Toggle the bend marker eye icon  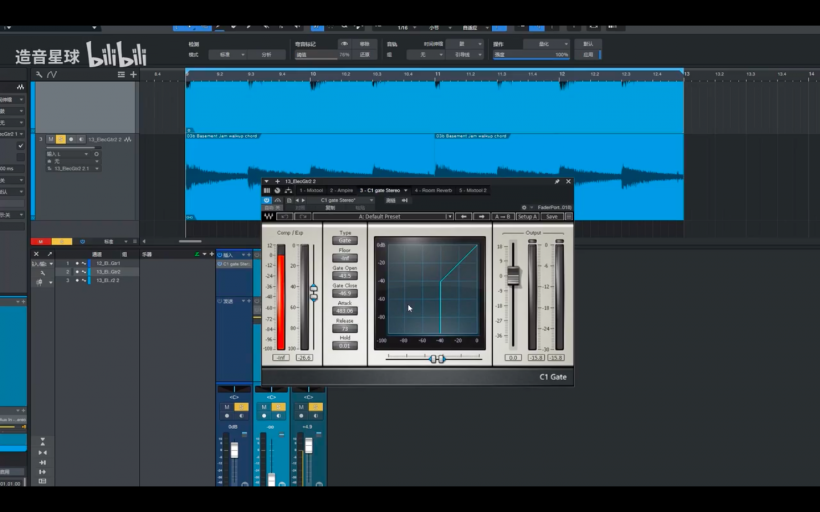[344, 44]
